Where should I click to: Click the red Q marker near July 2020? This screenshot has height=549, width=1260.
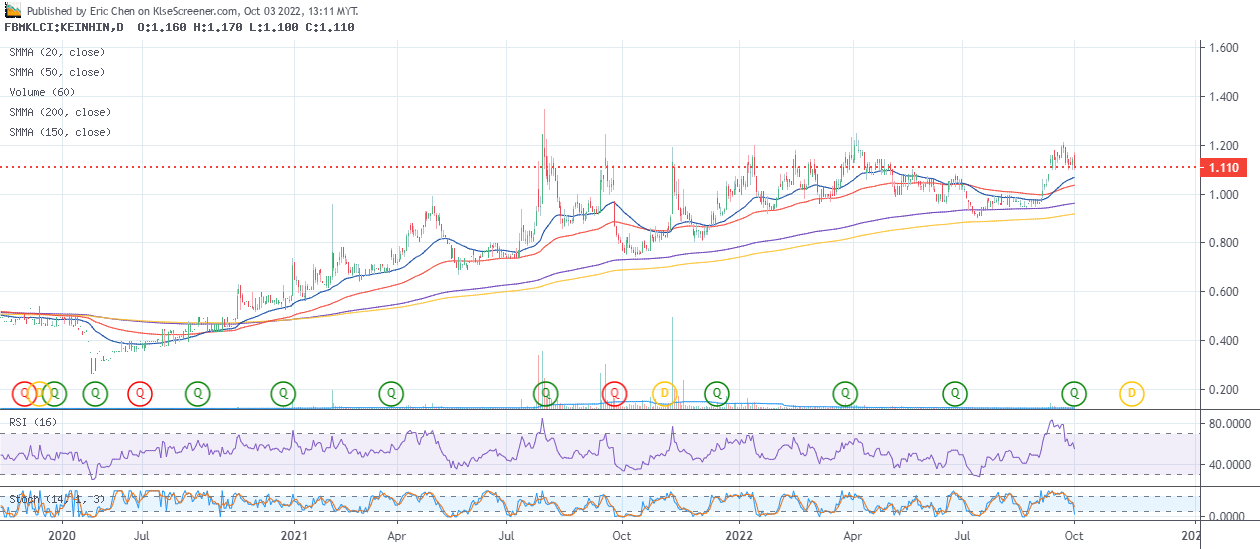pyautogui.click(x=140, y=394)
